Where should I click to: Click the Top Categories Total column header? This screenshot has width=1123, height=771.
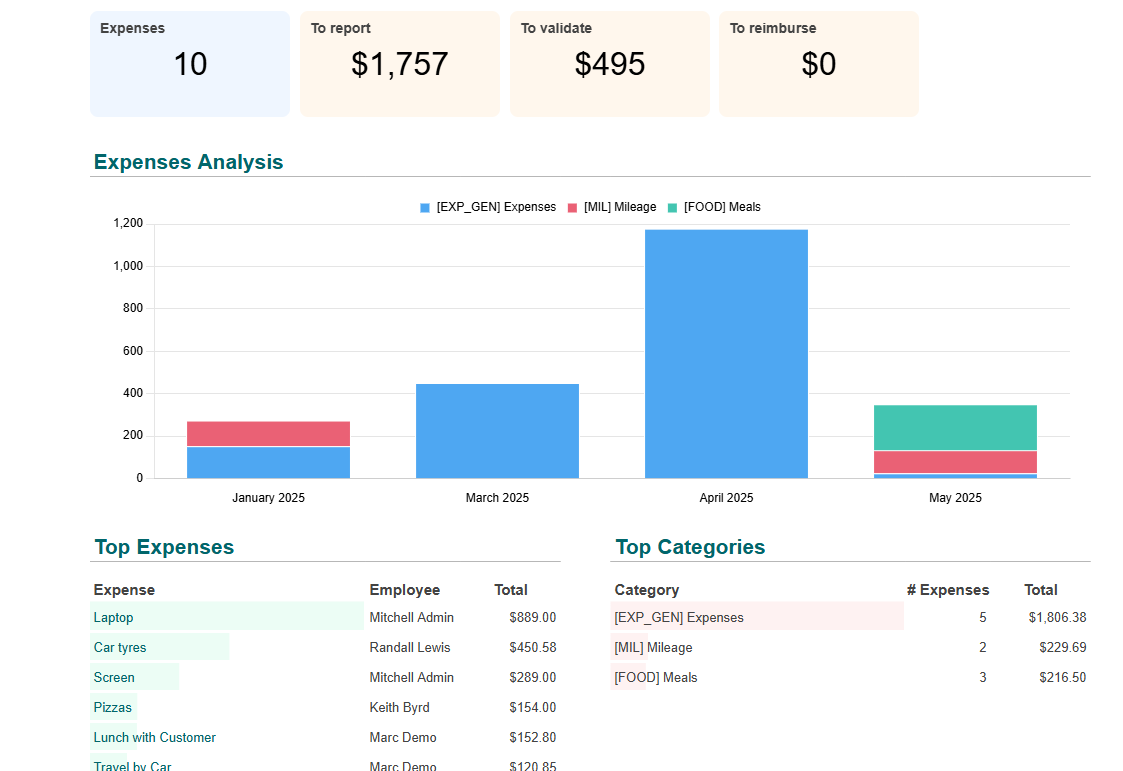coord(1040,590)
